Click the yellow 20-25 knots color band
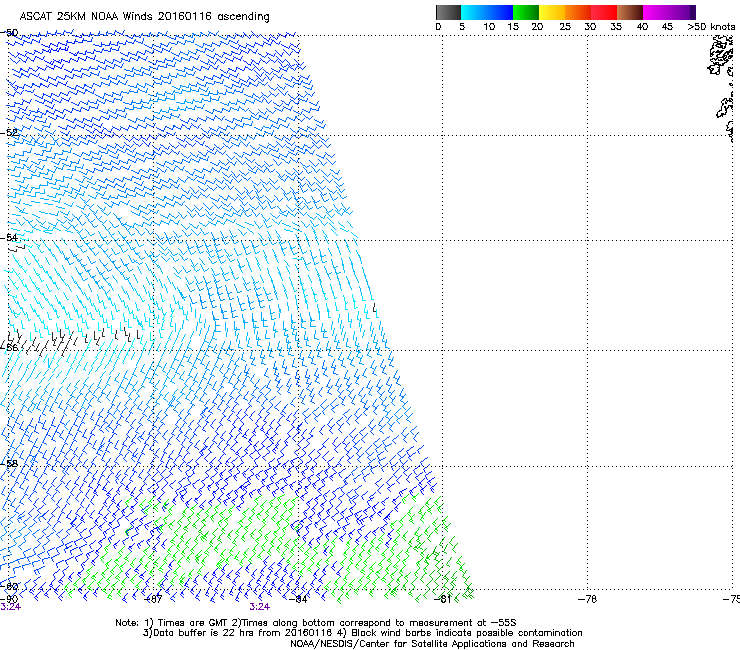Viewport: 740px width, 650px height. 552,12
